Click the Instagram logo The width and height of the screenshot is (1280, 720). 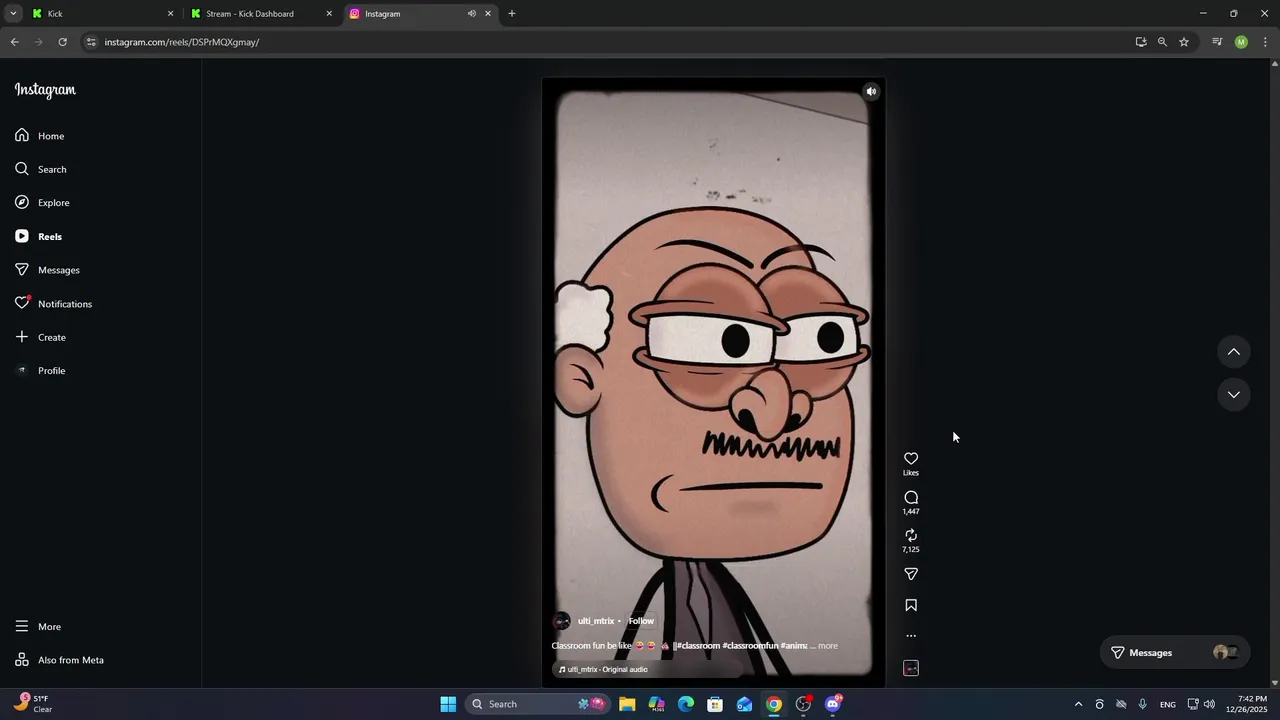click(45, 90)
